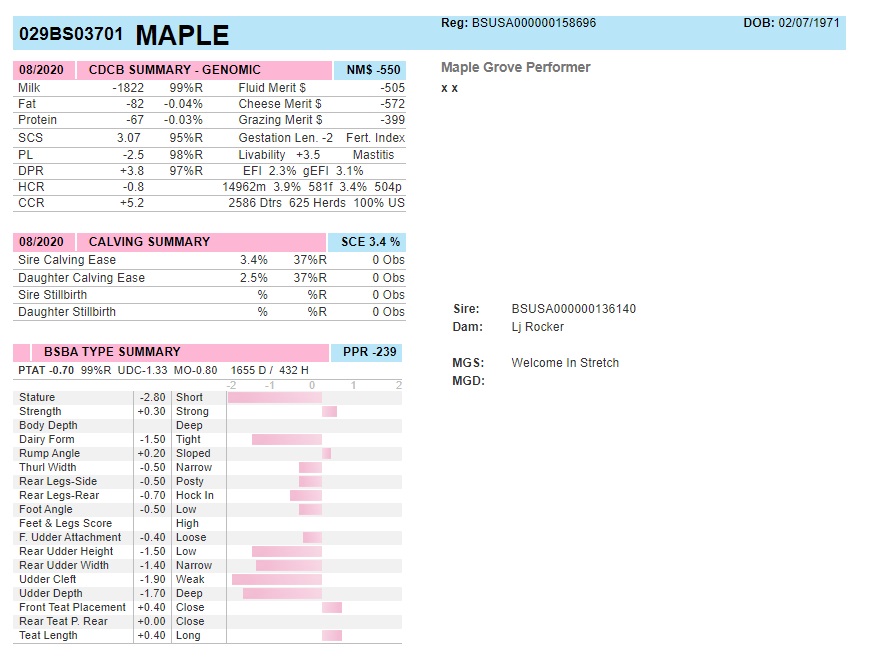The width and height of the screenshot is (877, 669).
Task: Click the Grazing Merit $ value -399
Action: (392, 120)
